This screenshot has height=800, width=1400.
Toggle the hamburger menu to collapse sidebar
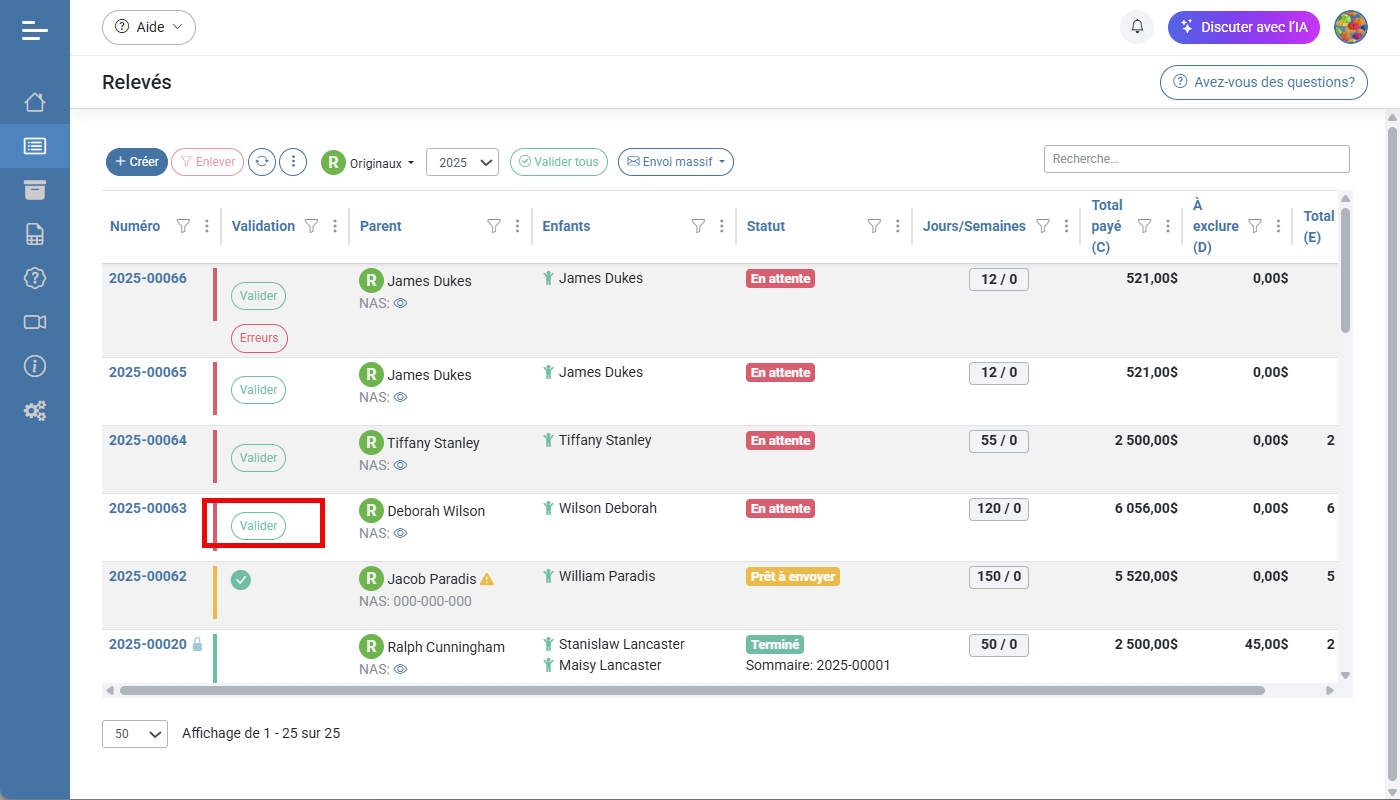click(35, 30)
